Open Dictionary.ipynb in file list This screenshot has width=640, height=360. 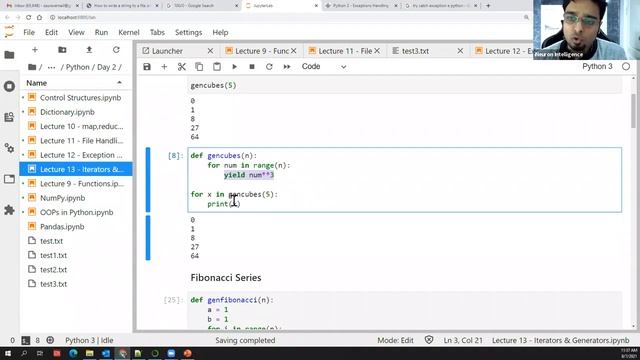(76, 112)
